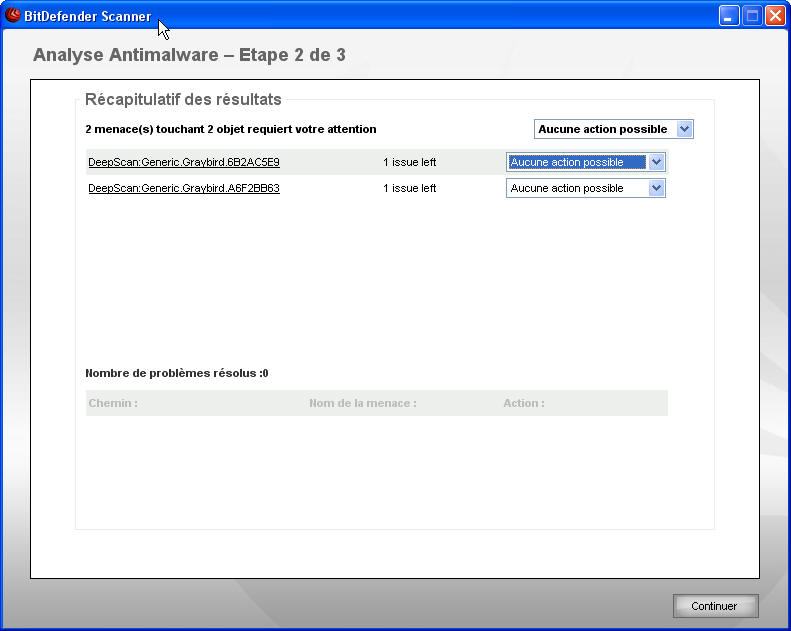The image size is (791, 631).
Task: Close the BitDefender Scanner window
Action: point(774,16)
